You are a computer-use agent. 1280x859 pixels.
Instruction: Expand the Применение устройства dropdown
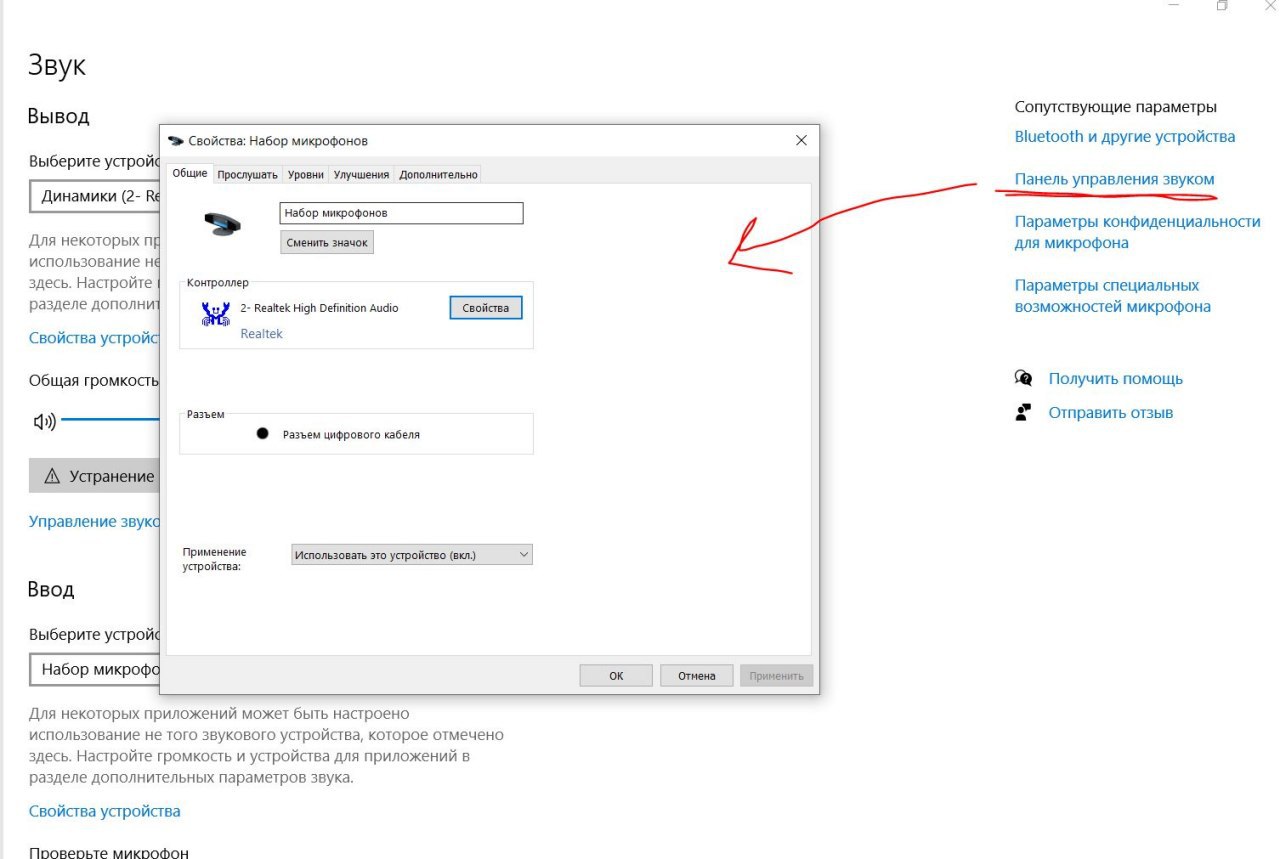tap(412, 555)
